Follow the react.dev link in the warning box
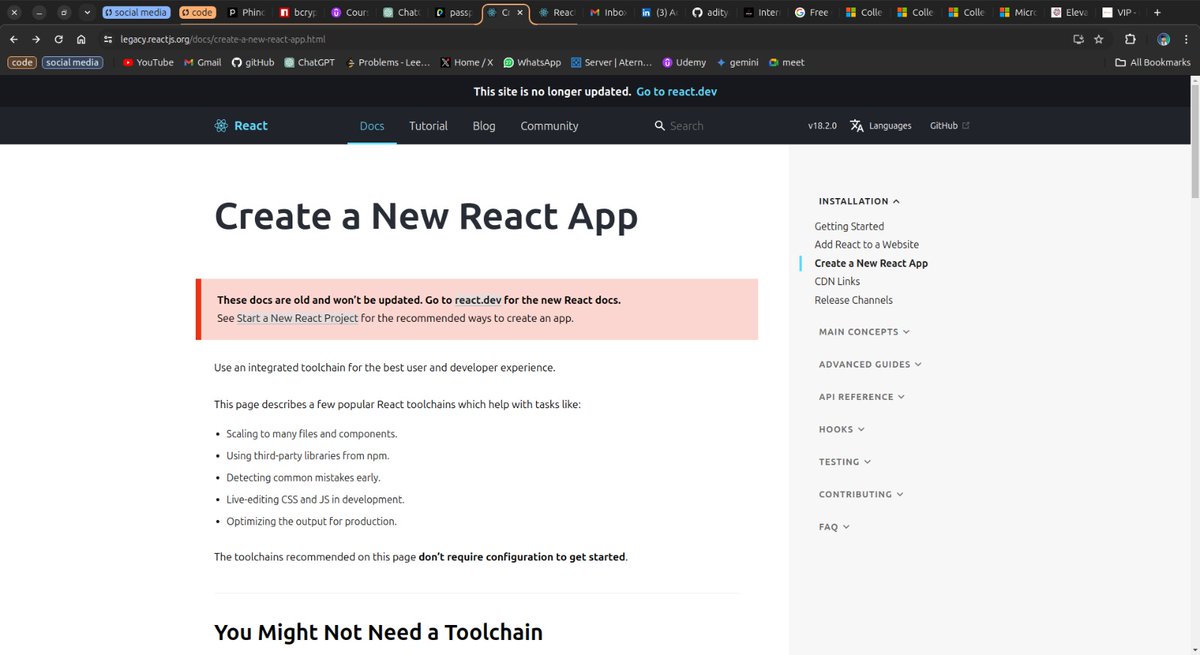Image resolution: width=1200 pixels, height=655 pixels. pos(478,300)
